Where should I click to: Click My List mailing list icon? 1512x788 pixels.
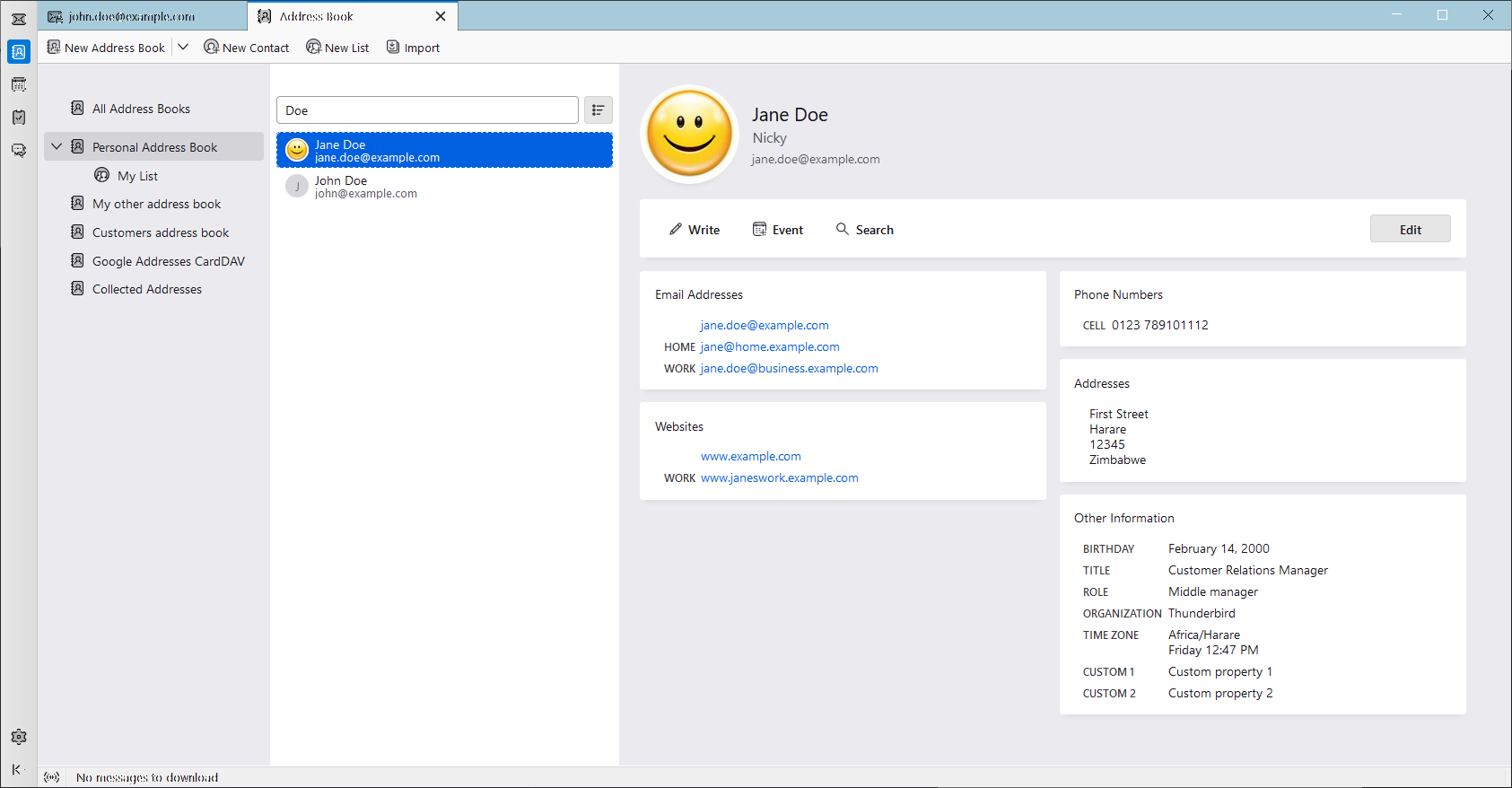tap(102, 175)
